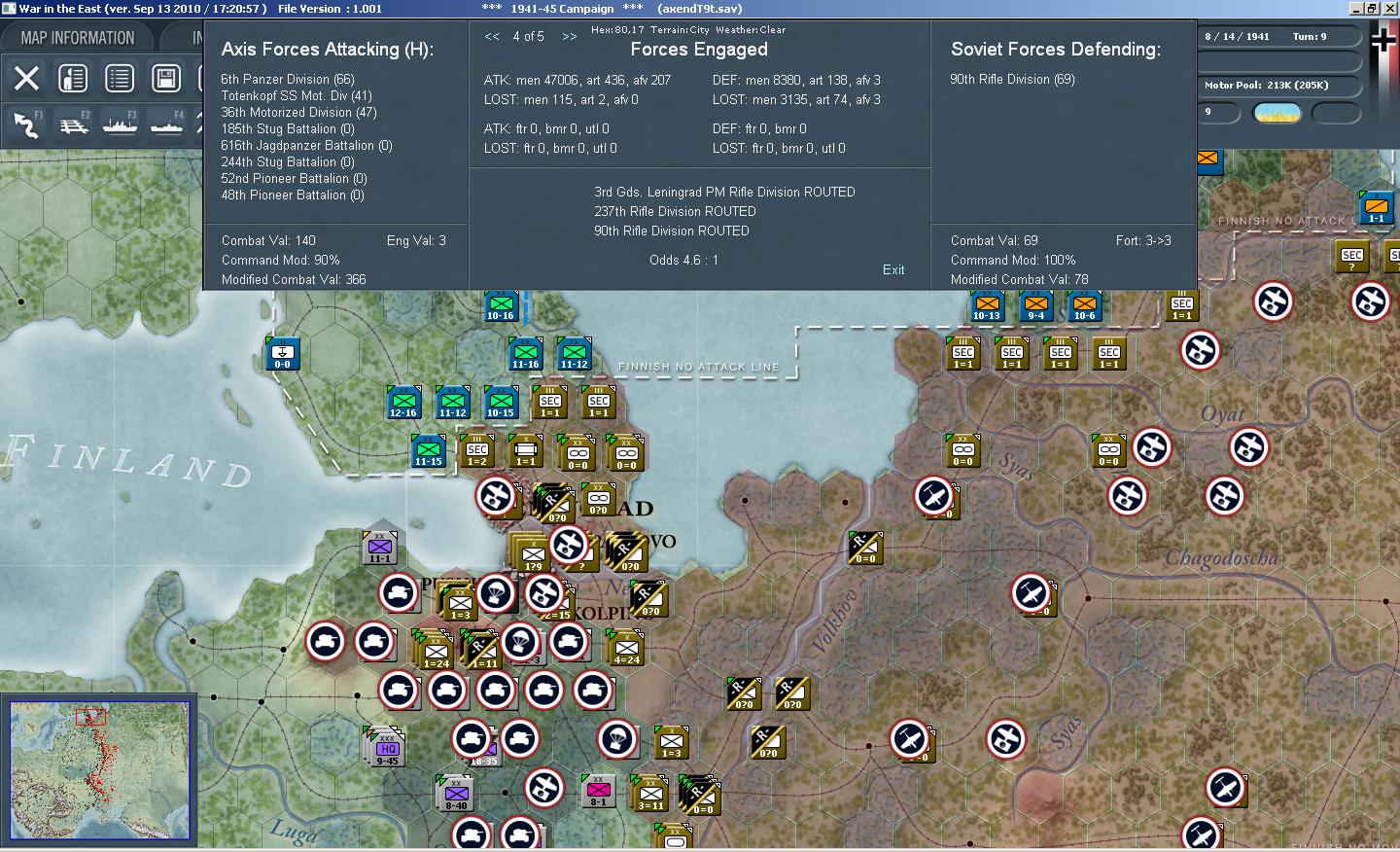The image size is (1400, 852).
Task: Select the magenta unit counter 8-1
Action: point(598,791)
